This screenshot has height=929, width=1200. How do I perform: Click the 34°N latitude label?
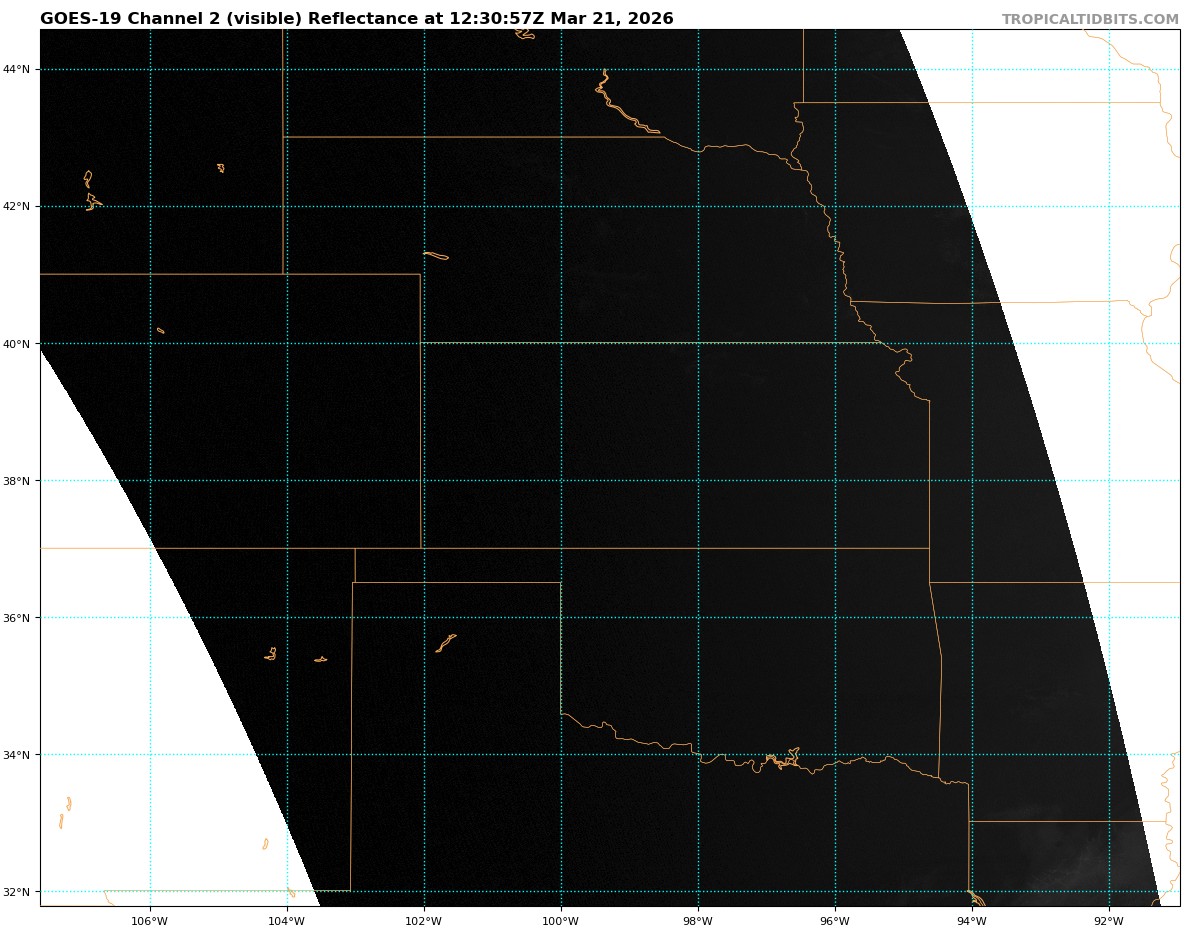(17, 754)
